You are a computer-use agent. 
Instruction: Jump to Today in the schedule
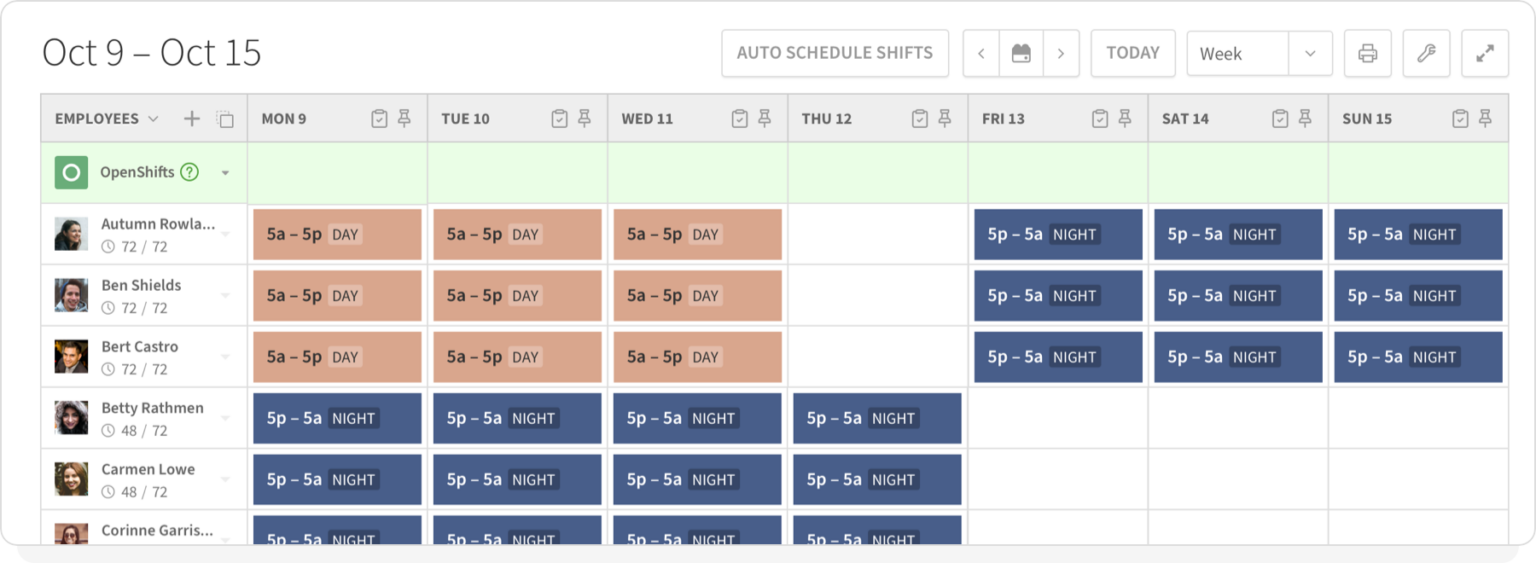click(1132, 53)
